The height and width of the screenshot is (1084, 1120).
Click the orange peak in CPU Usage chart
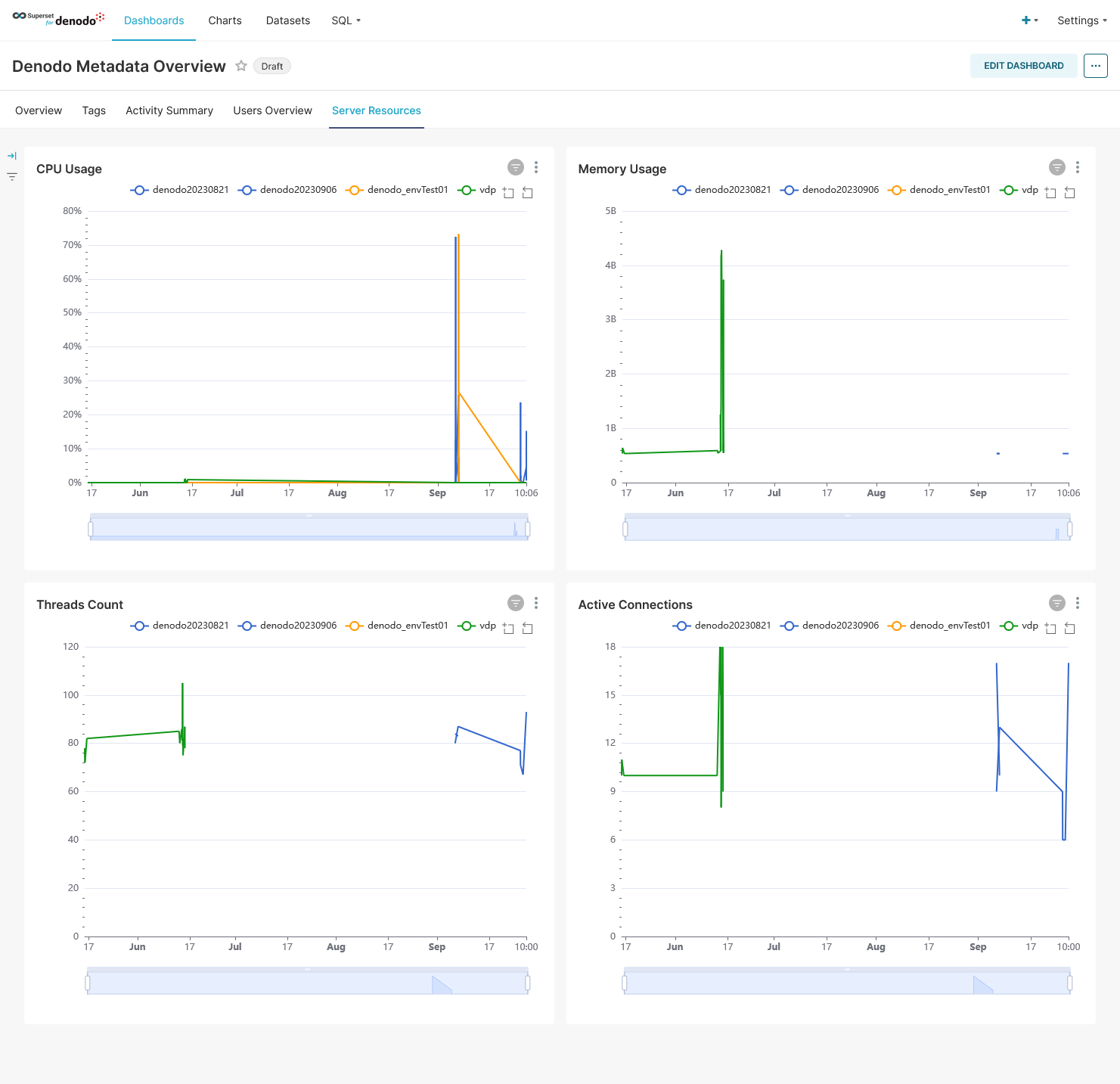click(x=459, y=235)
